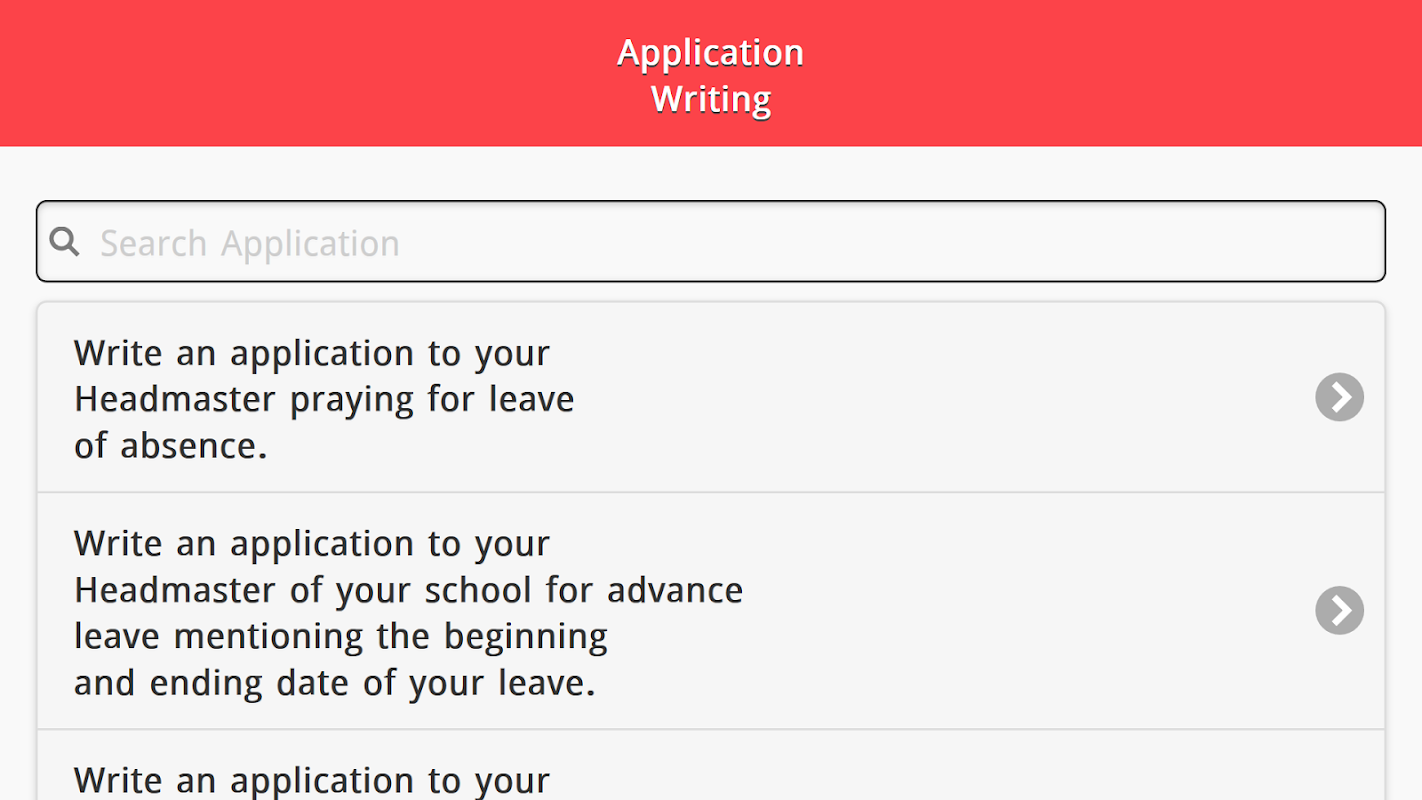1422x800 pixels.
Task: Focus the Search Application text field
Action: (711, 241)
